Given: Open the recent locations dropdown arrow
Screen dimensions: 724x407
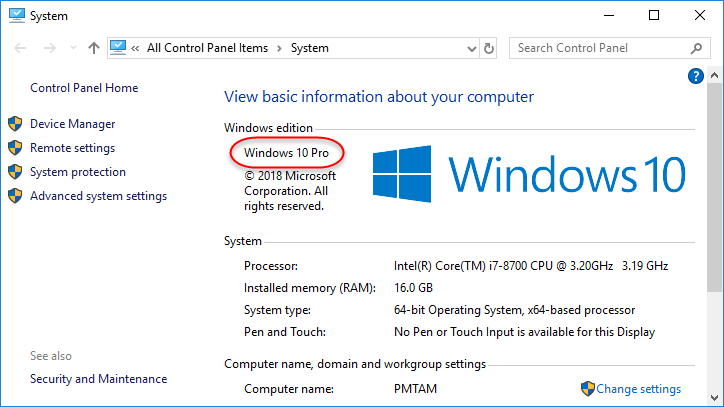Looking at the screenshot, I should click(70, 48).
